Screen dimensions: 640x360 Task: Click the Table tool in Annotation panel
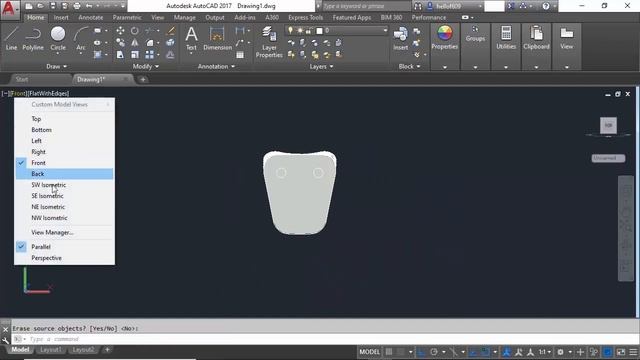click(240, 55)
